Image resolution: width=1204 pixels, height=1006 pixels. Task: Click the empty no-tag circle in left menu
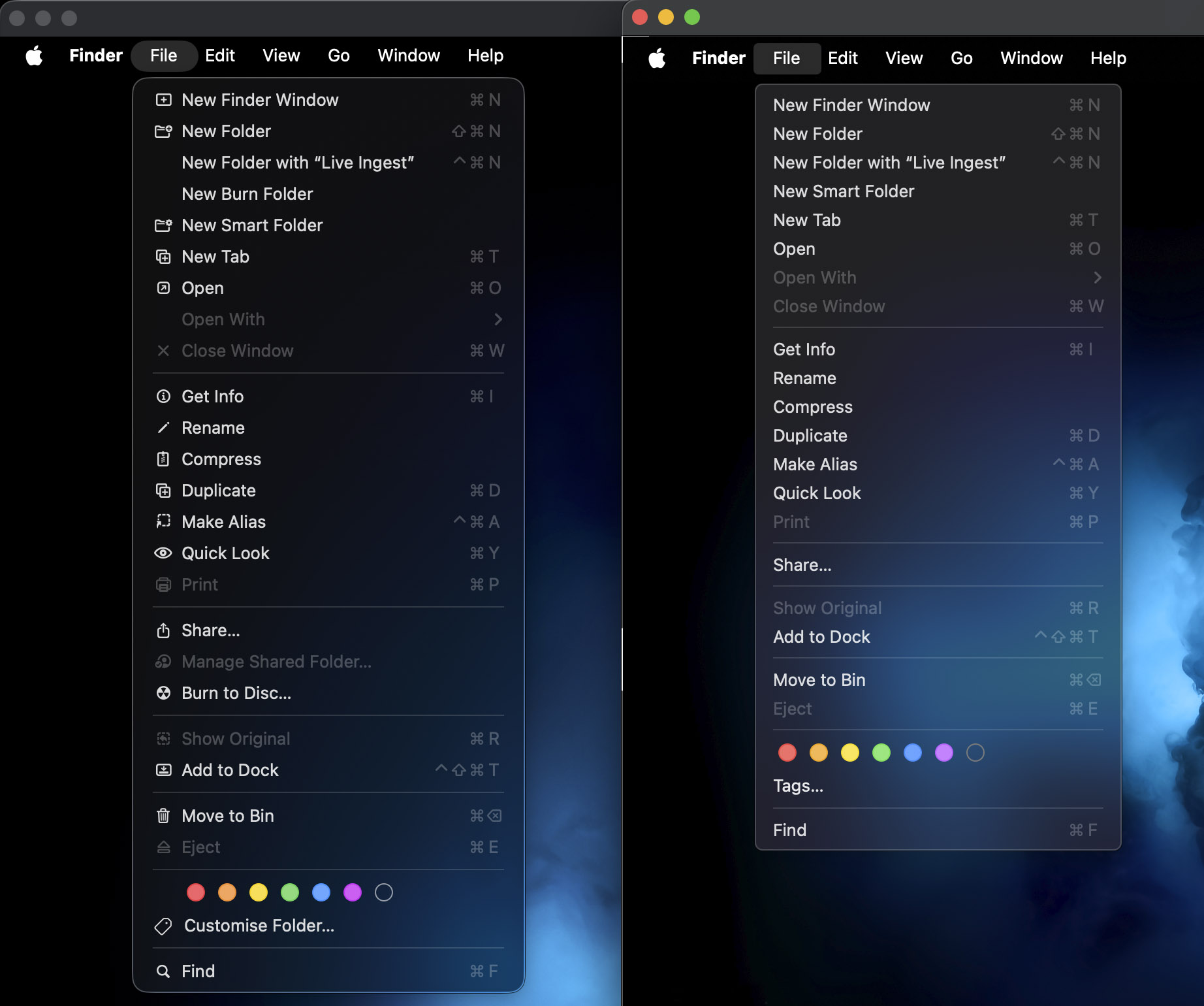coord(384,892)
